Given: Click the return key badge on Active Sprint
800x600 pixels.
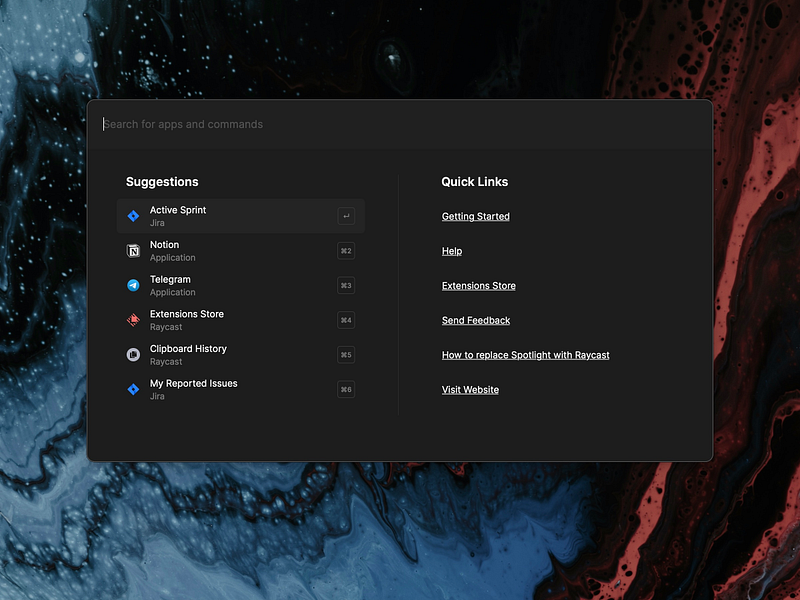Looking at the screenshot, I should (346, 216).
